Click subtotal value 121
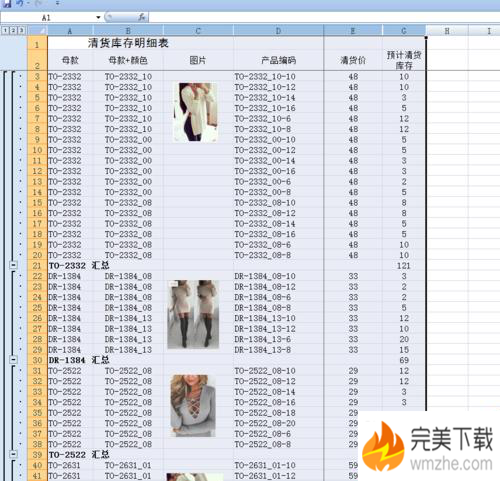The image size is (500, 481). (404, 266)
